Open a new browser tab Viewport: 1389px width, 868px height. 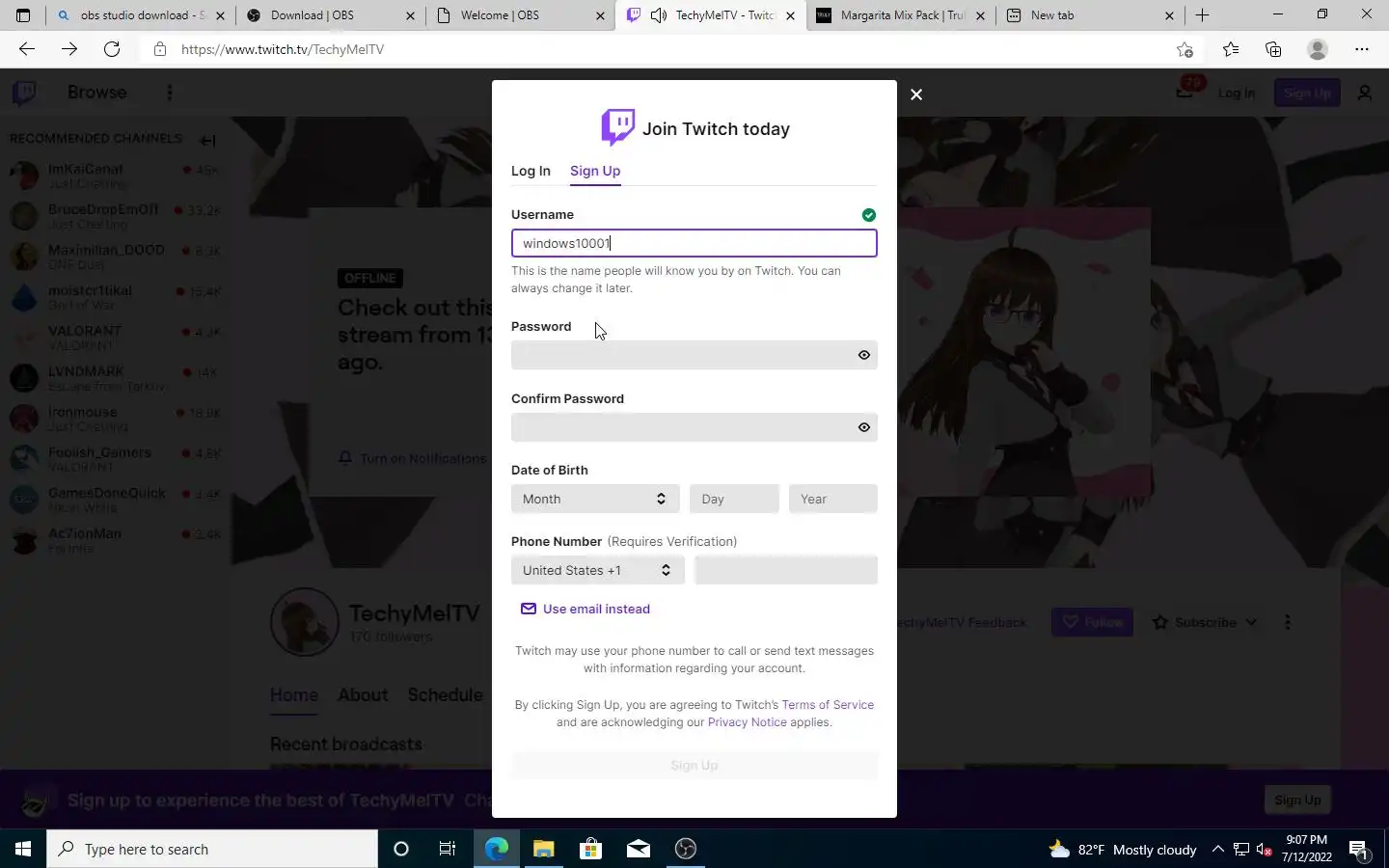tap(1202, 15)
